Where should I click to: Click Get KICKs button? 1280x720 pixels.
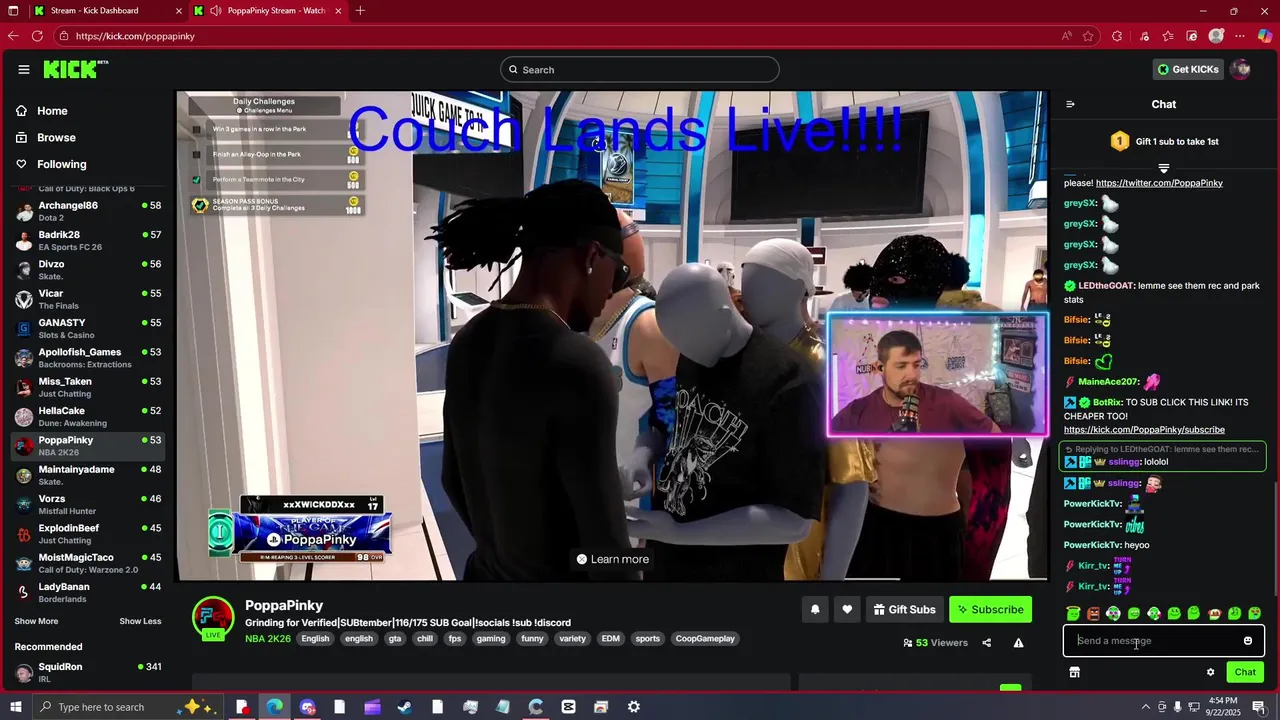(1188, 69)
